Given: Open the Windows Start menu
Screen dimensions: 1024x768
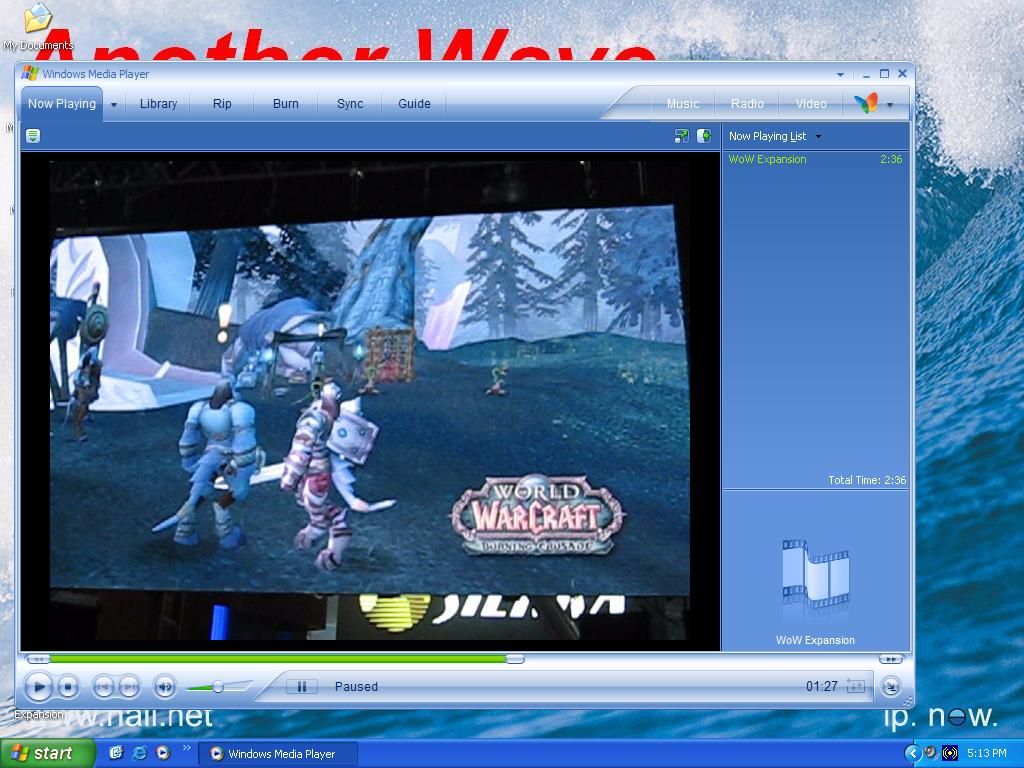Looking at the screenshot, I should point(47,753).
